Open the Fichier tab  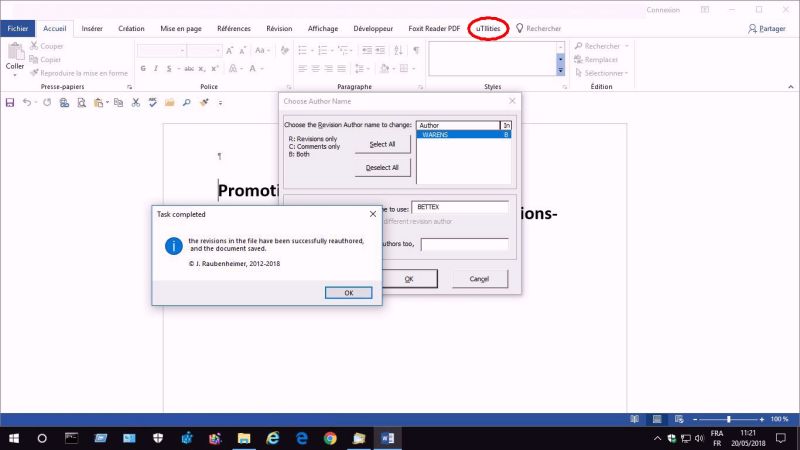[17, 29]
